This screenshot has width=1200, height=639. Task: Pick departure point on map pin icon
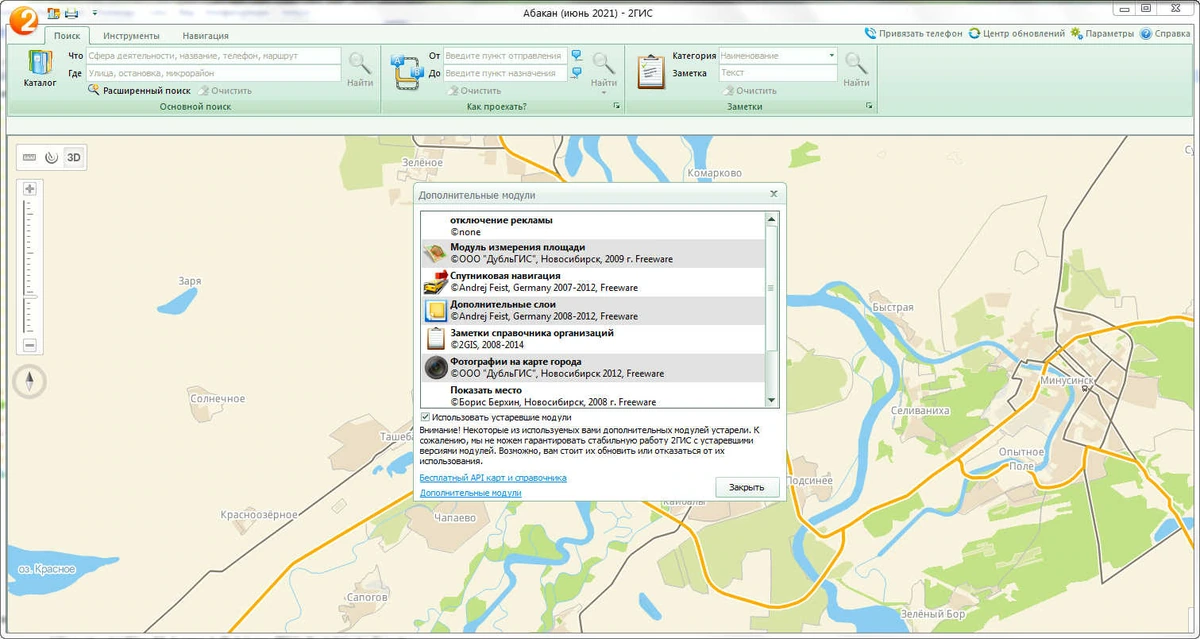coord(576,56)
